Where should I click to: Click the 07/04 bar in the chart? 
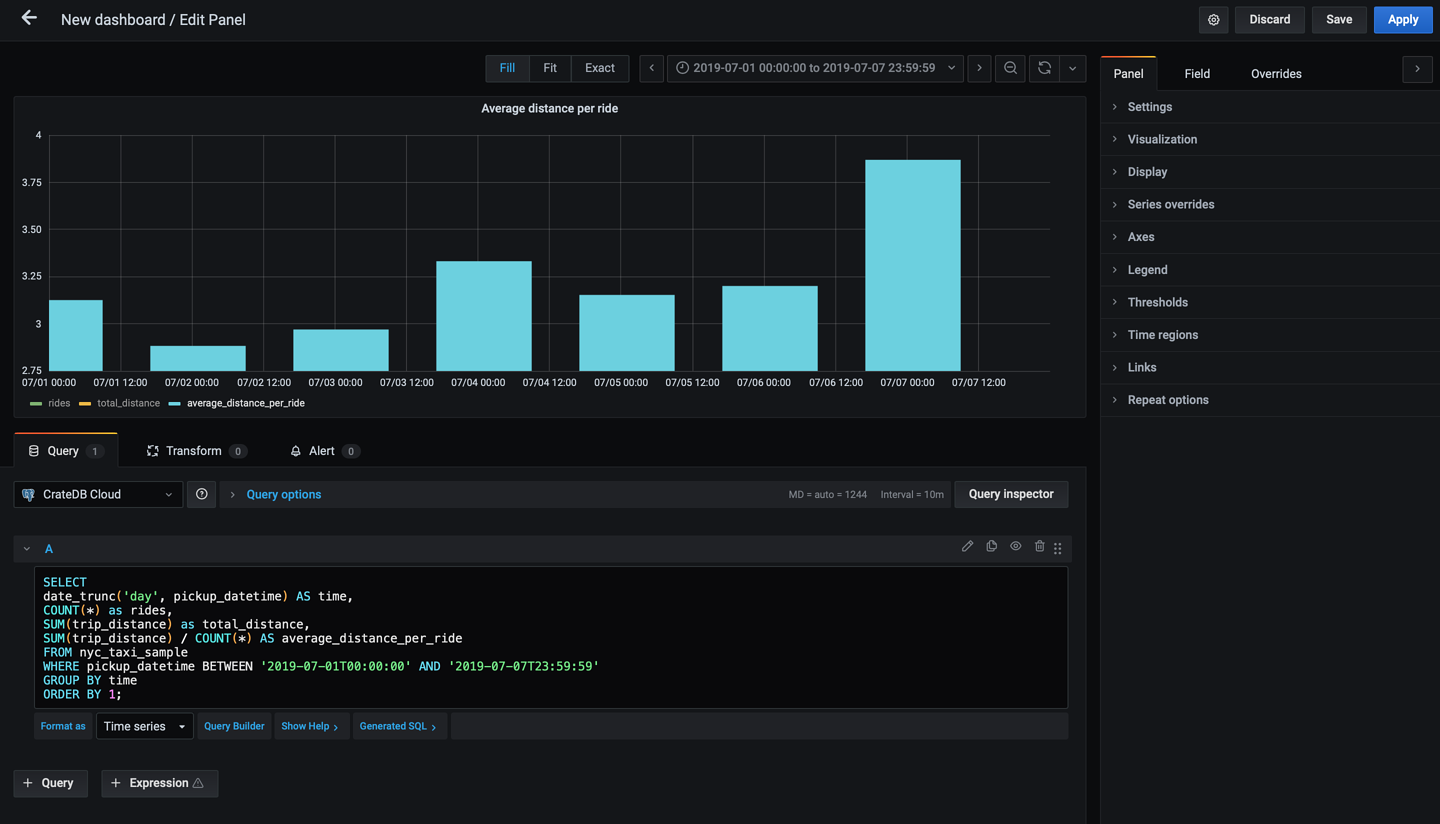point(484,316)
